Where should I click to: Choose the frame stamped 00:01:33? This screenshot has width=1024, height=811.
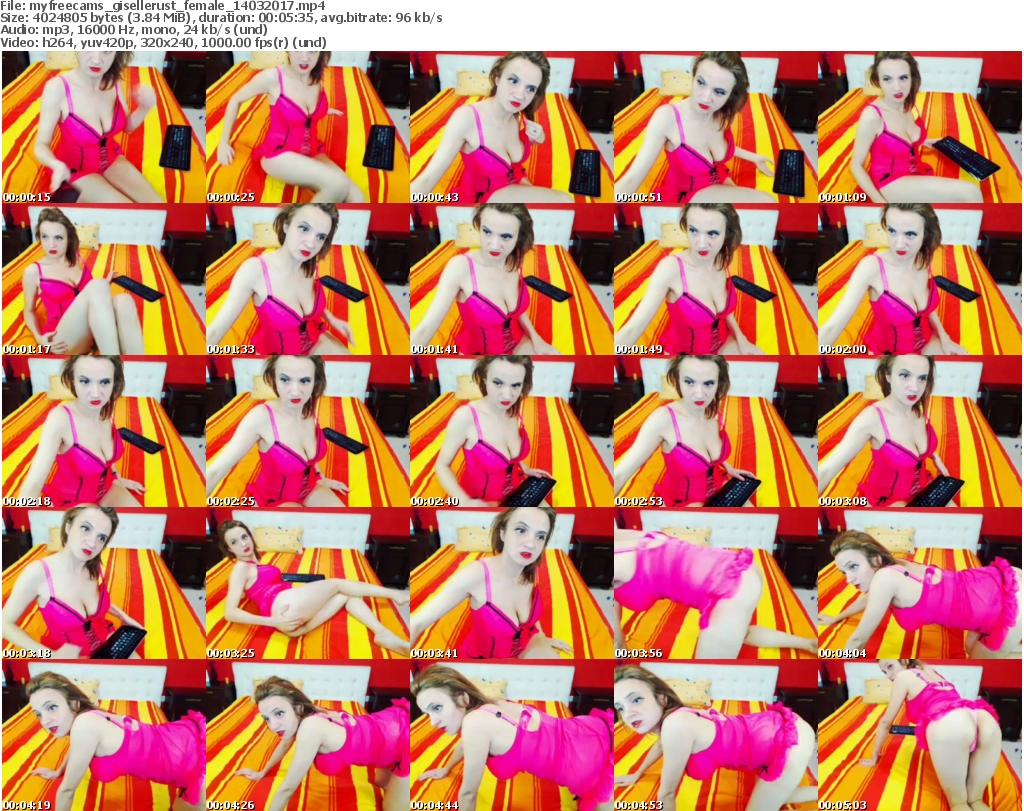pos(308,279)
